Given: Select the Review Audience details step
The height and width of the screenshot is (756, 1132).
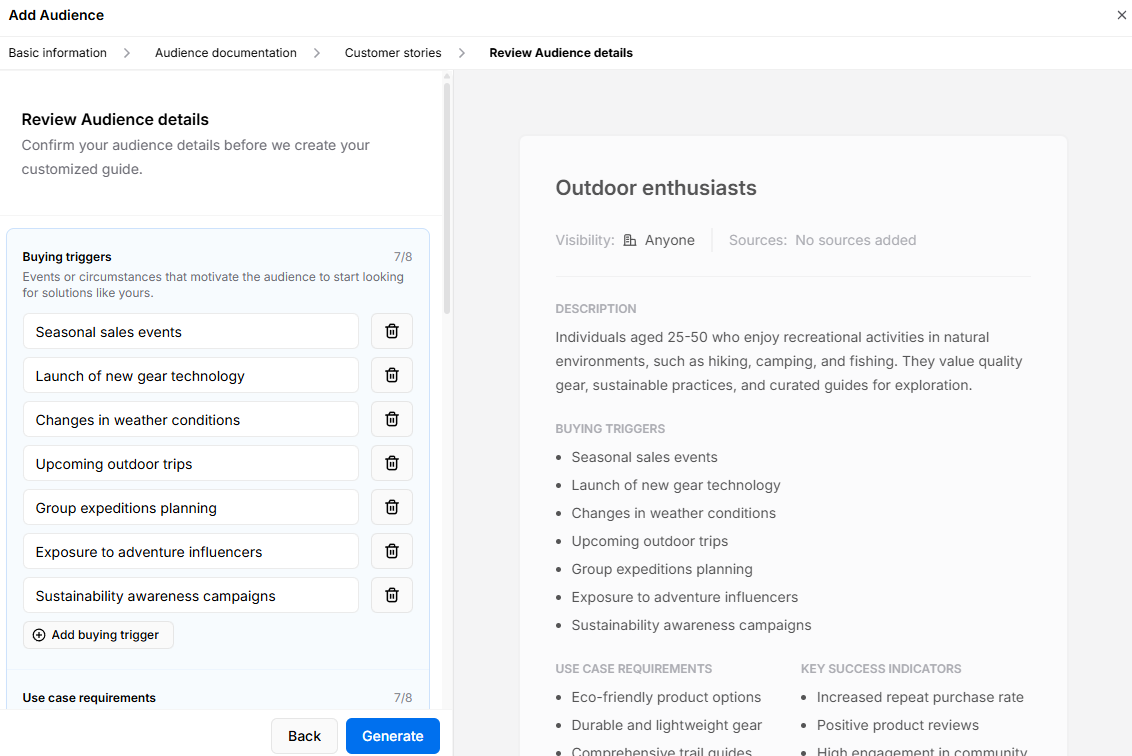Looking at the screenshot, I should pyautogui.click(x=561, y=53).
